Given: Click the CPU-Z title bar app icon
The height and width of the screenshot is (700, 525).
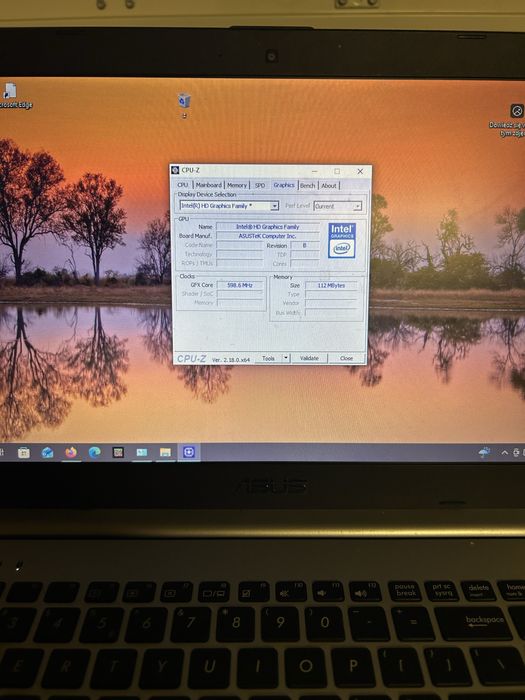Looking at the screenshot, I should tap(175, 170).
